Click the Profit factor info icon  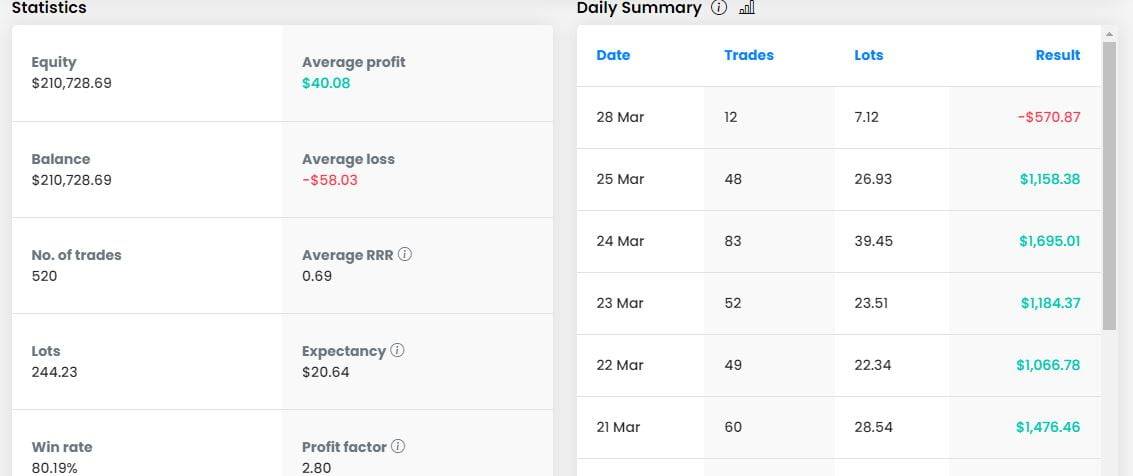[x=397, y=447]
